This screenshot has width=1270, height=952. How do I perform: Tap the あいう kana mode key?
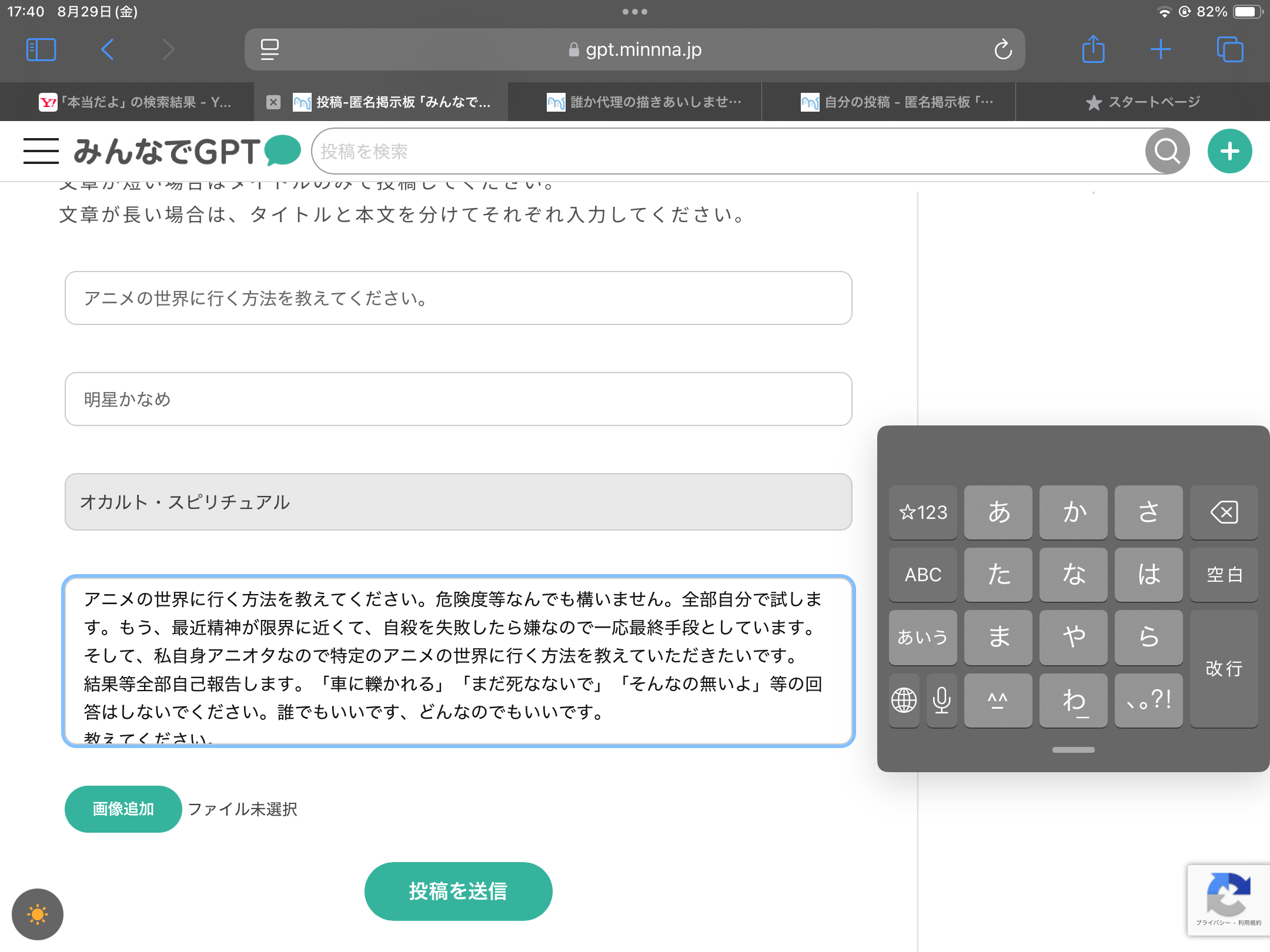pos(923,637)
